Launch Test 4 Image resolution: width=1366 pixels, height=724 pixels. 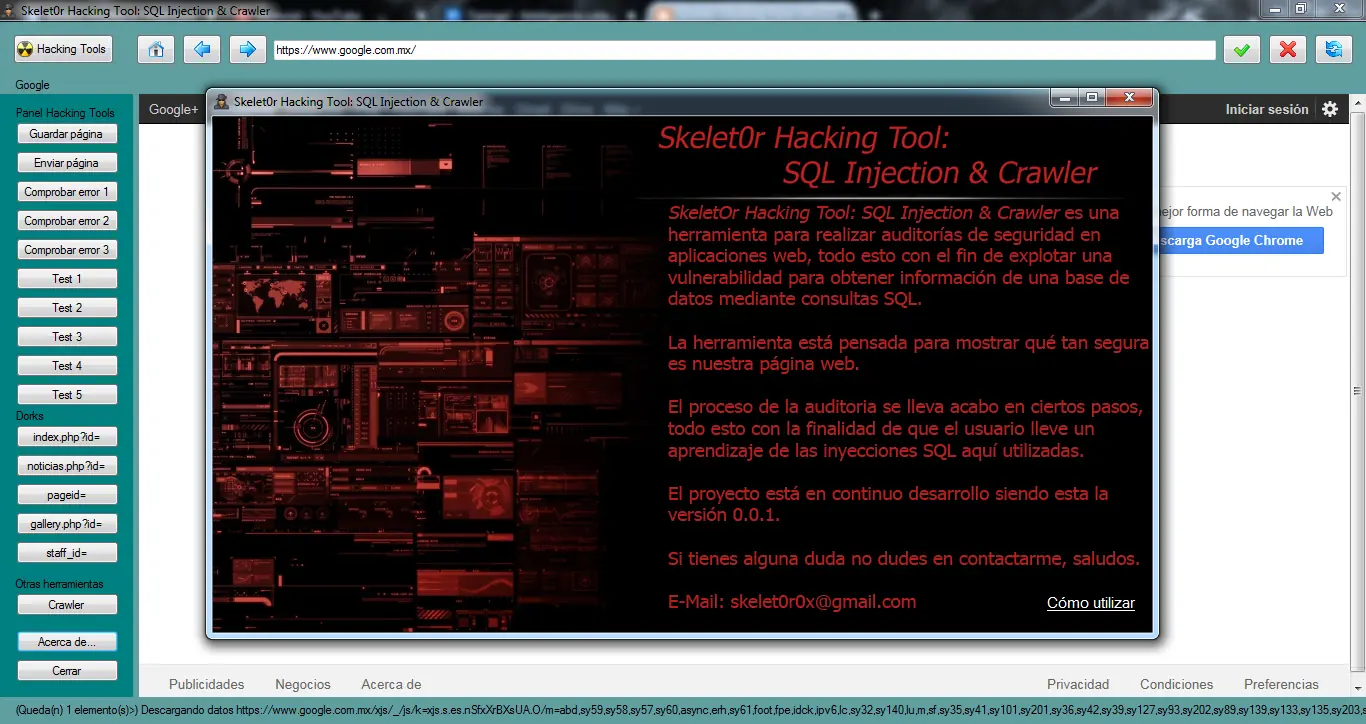[67, 366]
